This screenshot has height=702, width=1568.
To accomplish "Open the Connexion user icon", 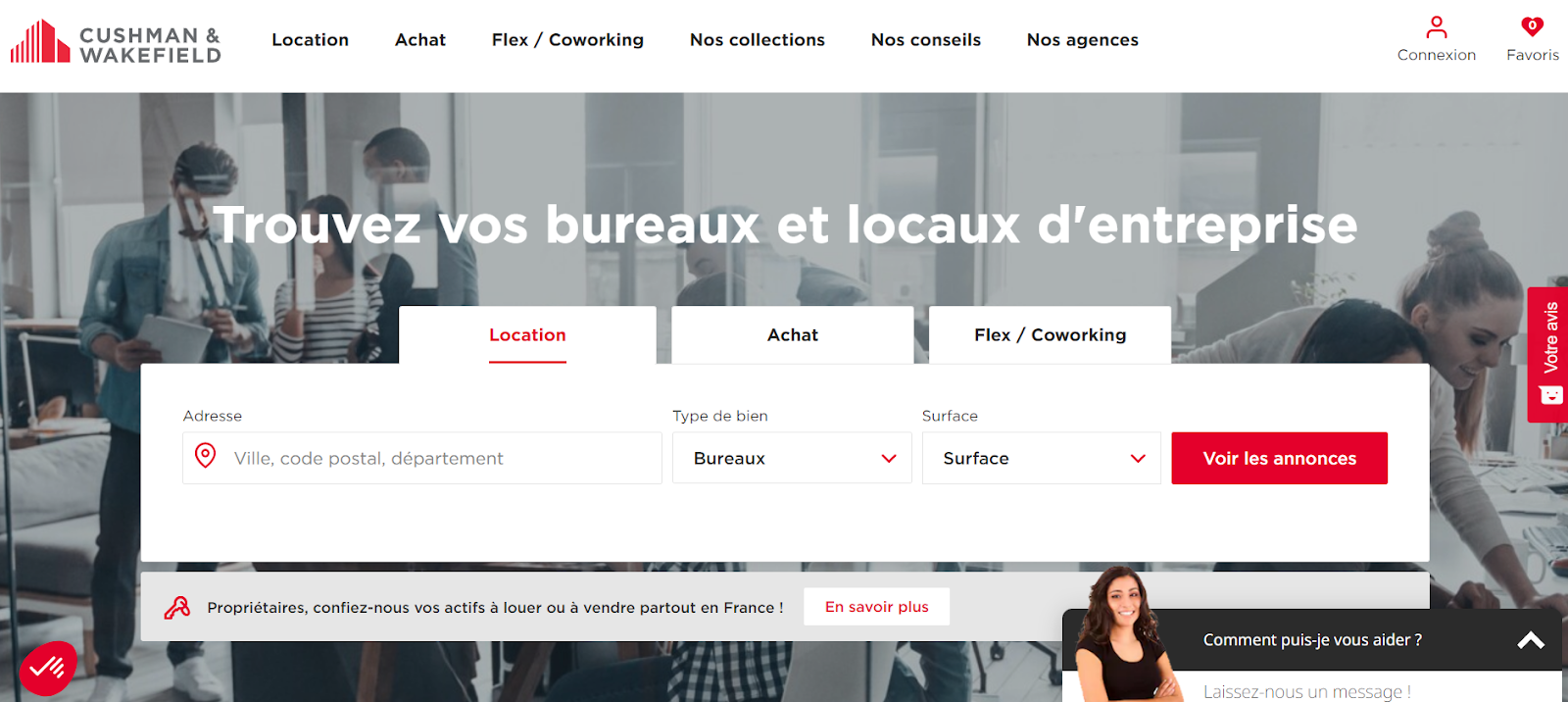I will [1436, 27].
